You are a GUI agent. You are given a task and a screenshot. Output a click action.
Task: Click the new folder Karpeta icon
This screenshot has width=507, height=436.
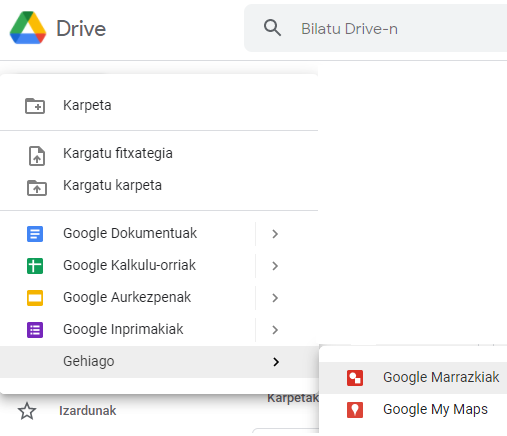click(35, 106)
